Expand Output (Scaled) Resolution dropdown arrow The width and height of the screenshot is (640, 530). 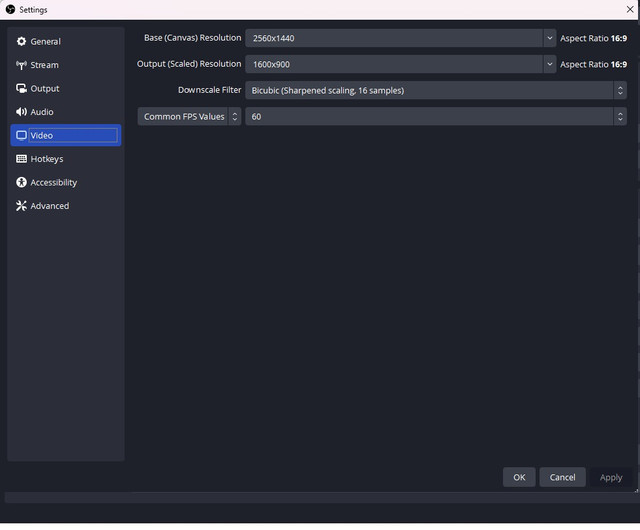point(550,64)
